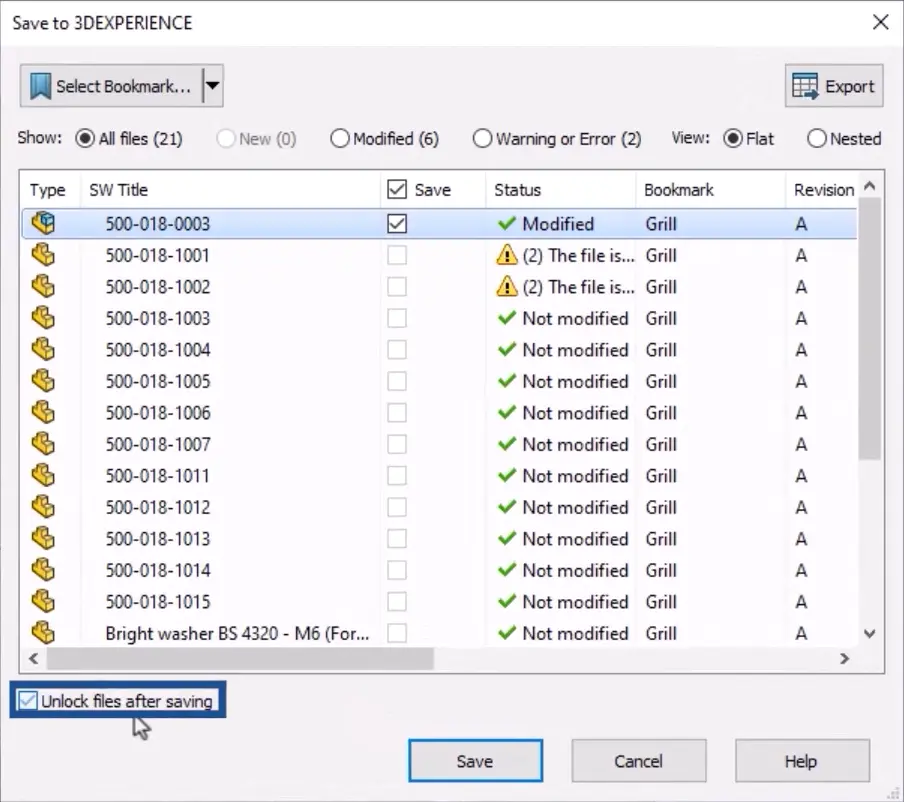The width and height of the screenshot is (904, 802).
Task: Sort by SW Title column header
Action: point(118,190)
